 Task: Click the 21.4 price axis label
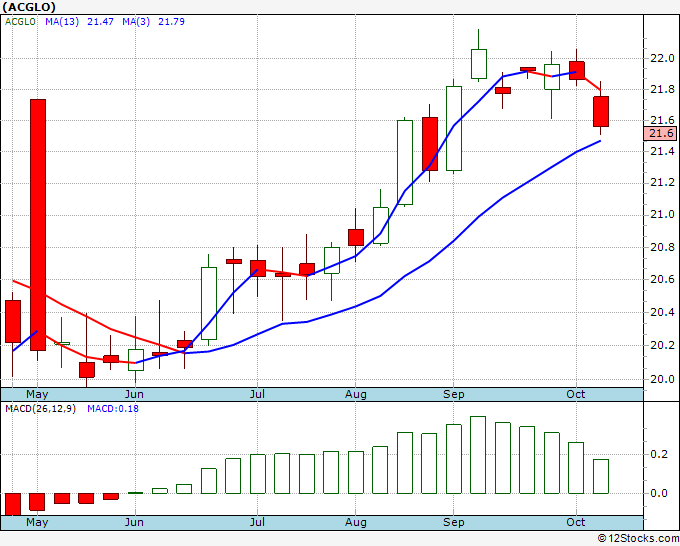[662, 151]
